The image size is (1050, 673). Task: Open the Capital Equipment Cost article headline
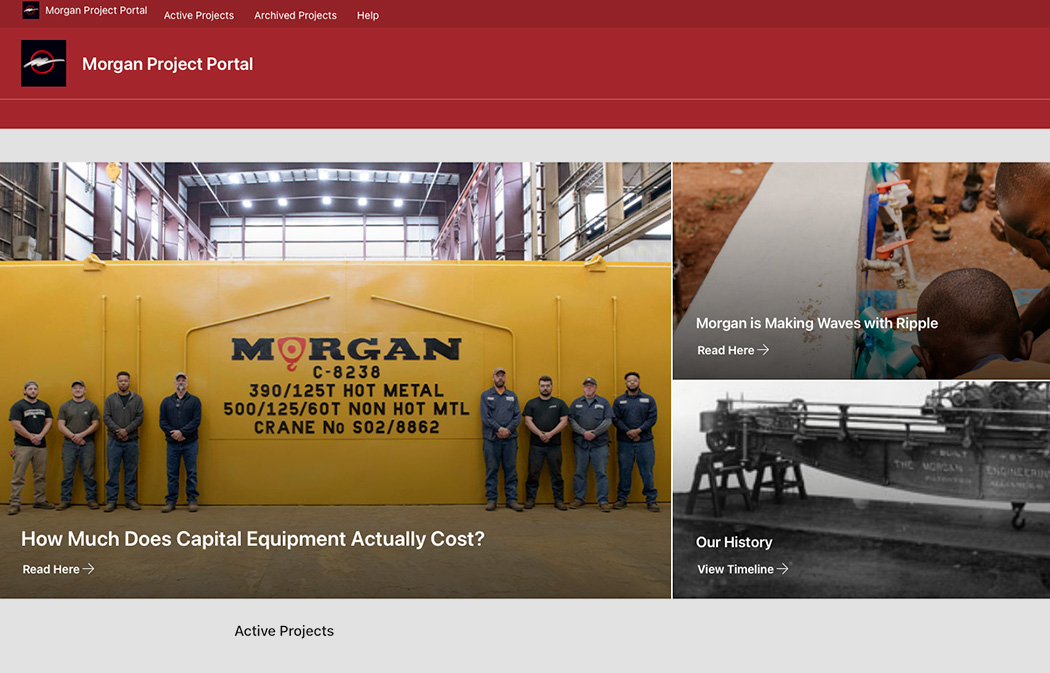[252, 539]
